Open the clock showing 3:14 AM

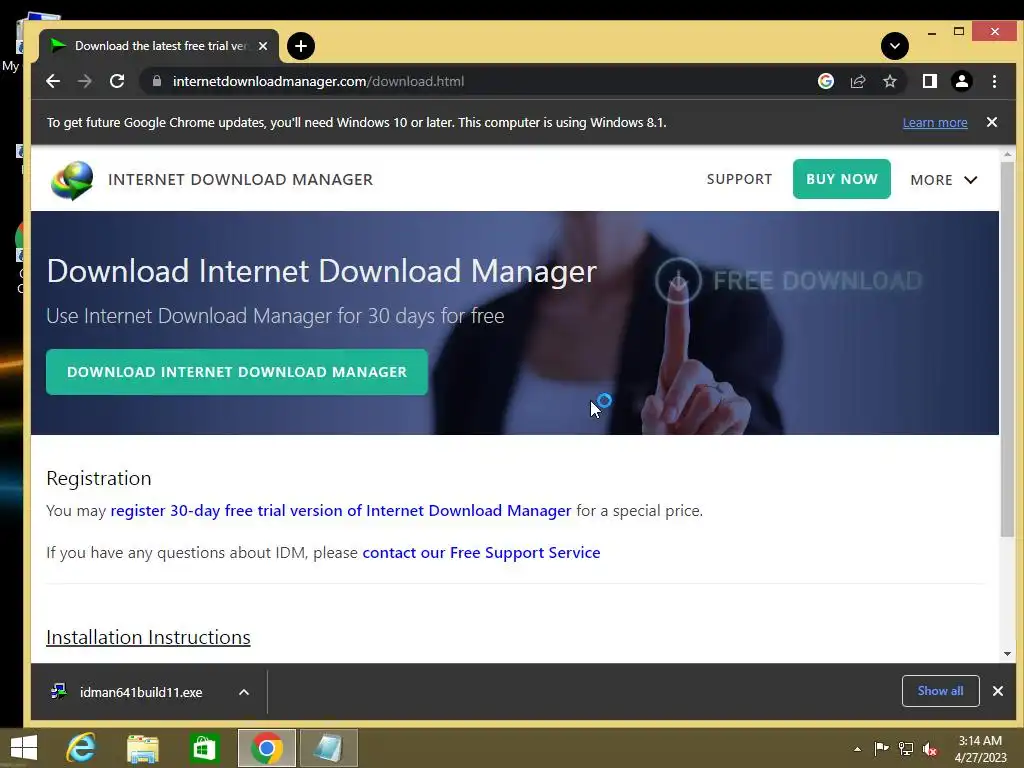click(980, 749)
